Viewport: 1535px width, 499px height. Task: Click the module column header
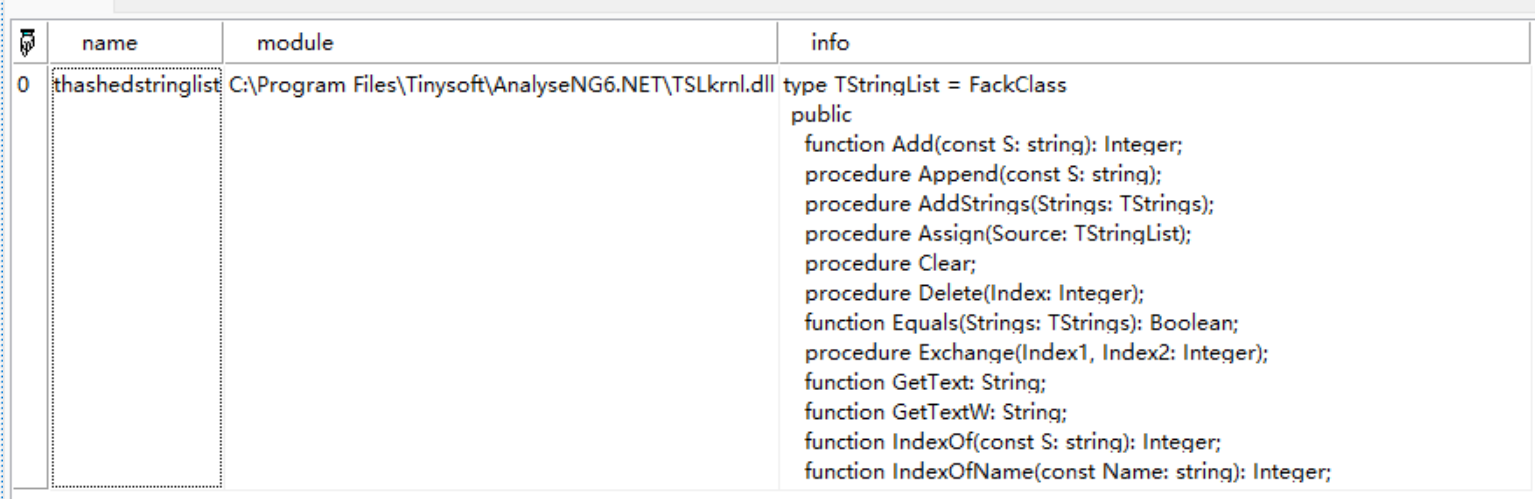tap(295, 43)
